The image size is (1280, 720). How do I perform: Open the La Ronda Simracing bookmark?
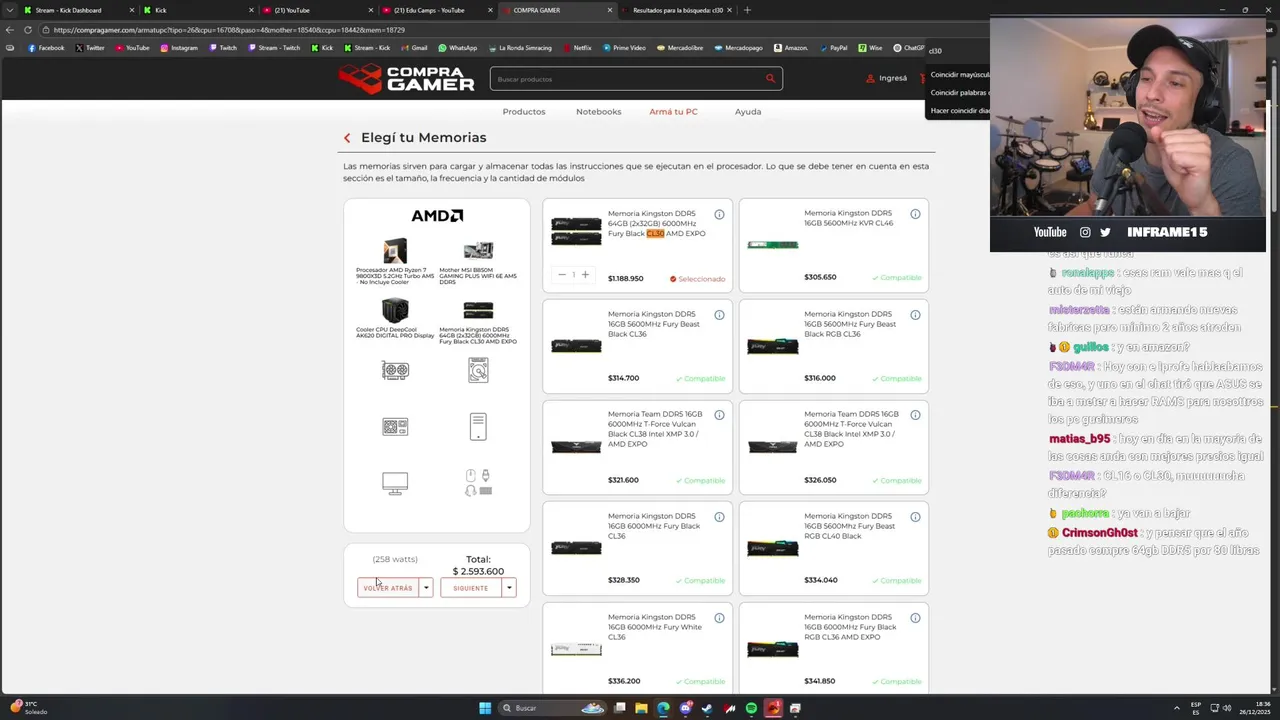pyautogui.click(x=520, y=48)
